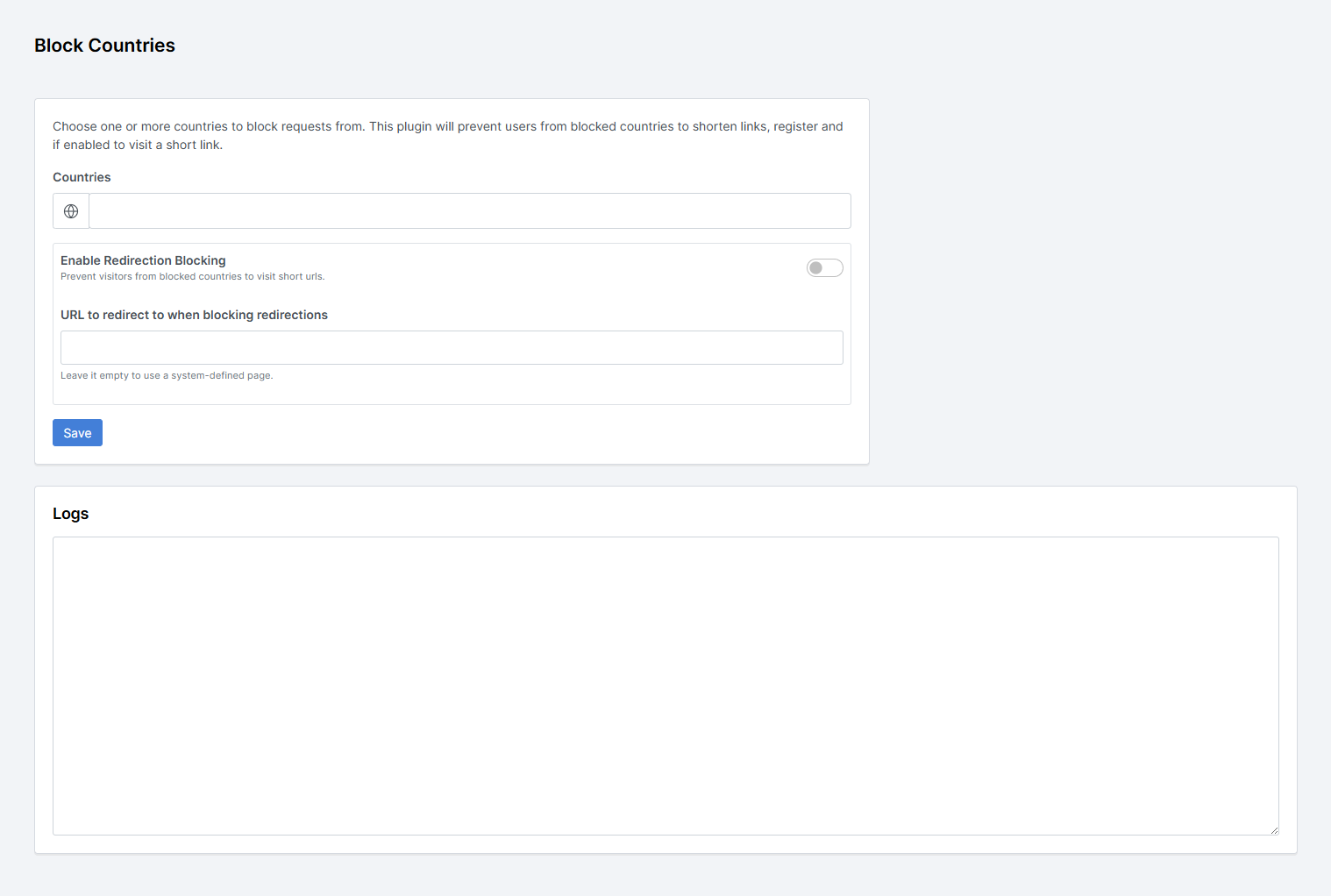Click the grey knob of redirection switch

coord(816,268)
